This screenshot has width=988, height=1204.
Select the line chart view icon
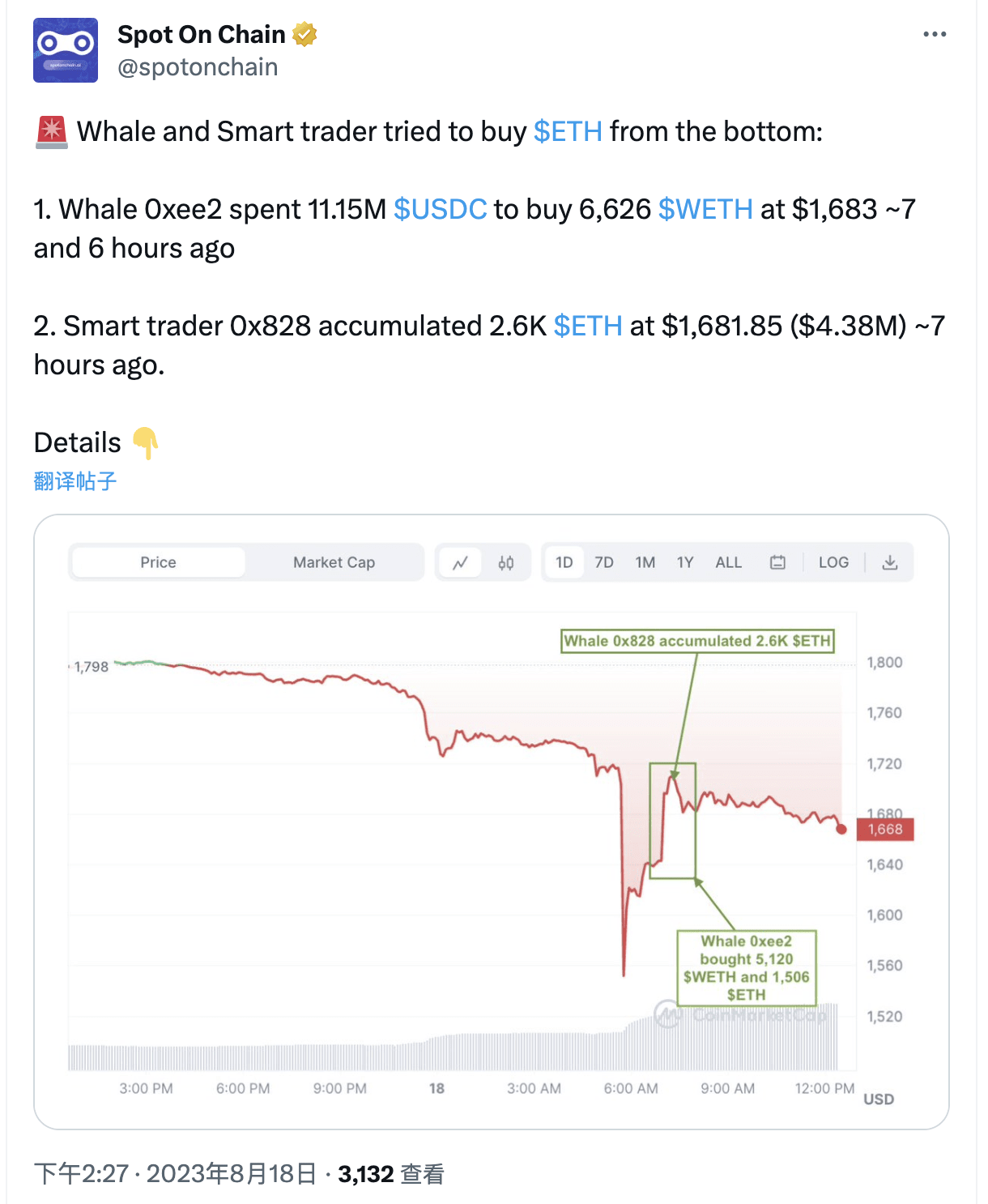(460, 562)
